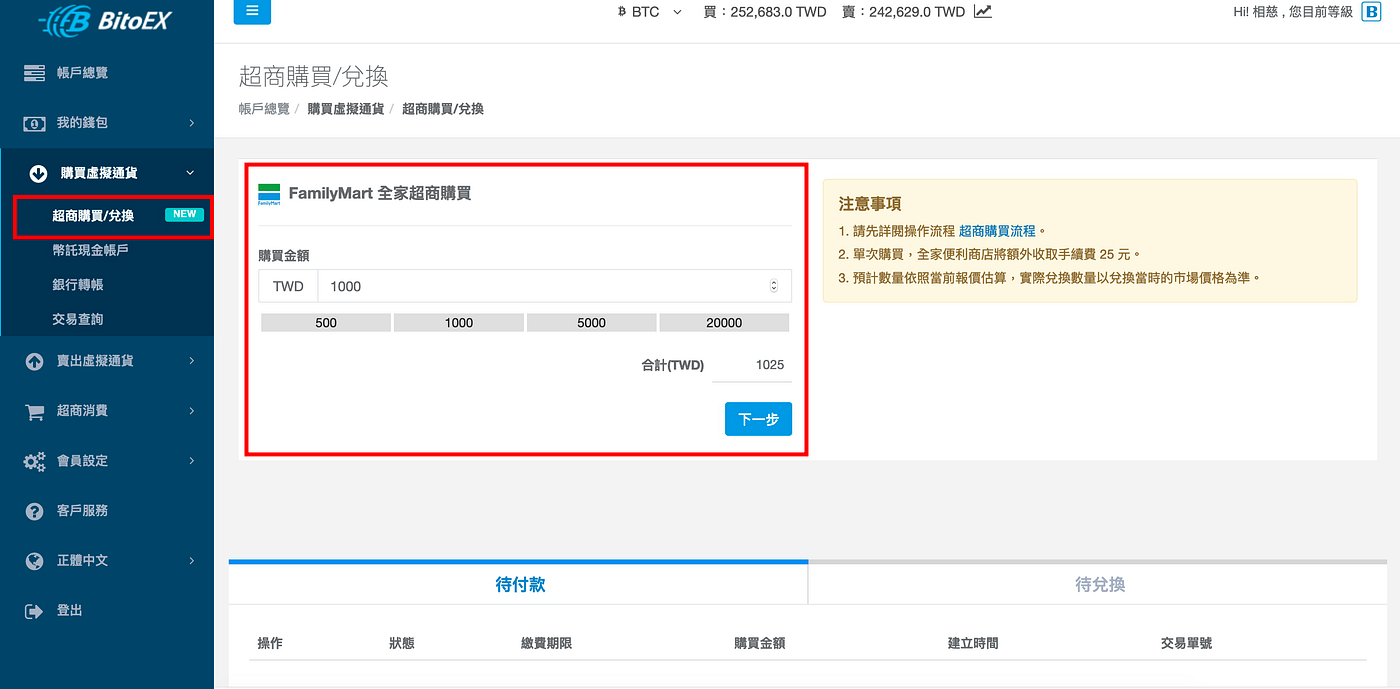Click 帳戶總覽 in the breadcrumb
Viewport: 1400px width, 689px height.
pos(264,109)
